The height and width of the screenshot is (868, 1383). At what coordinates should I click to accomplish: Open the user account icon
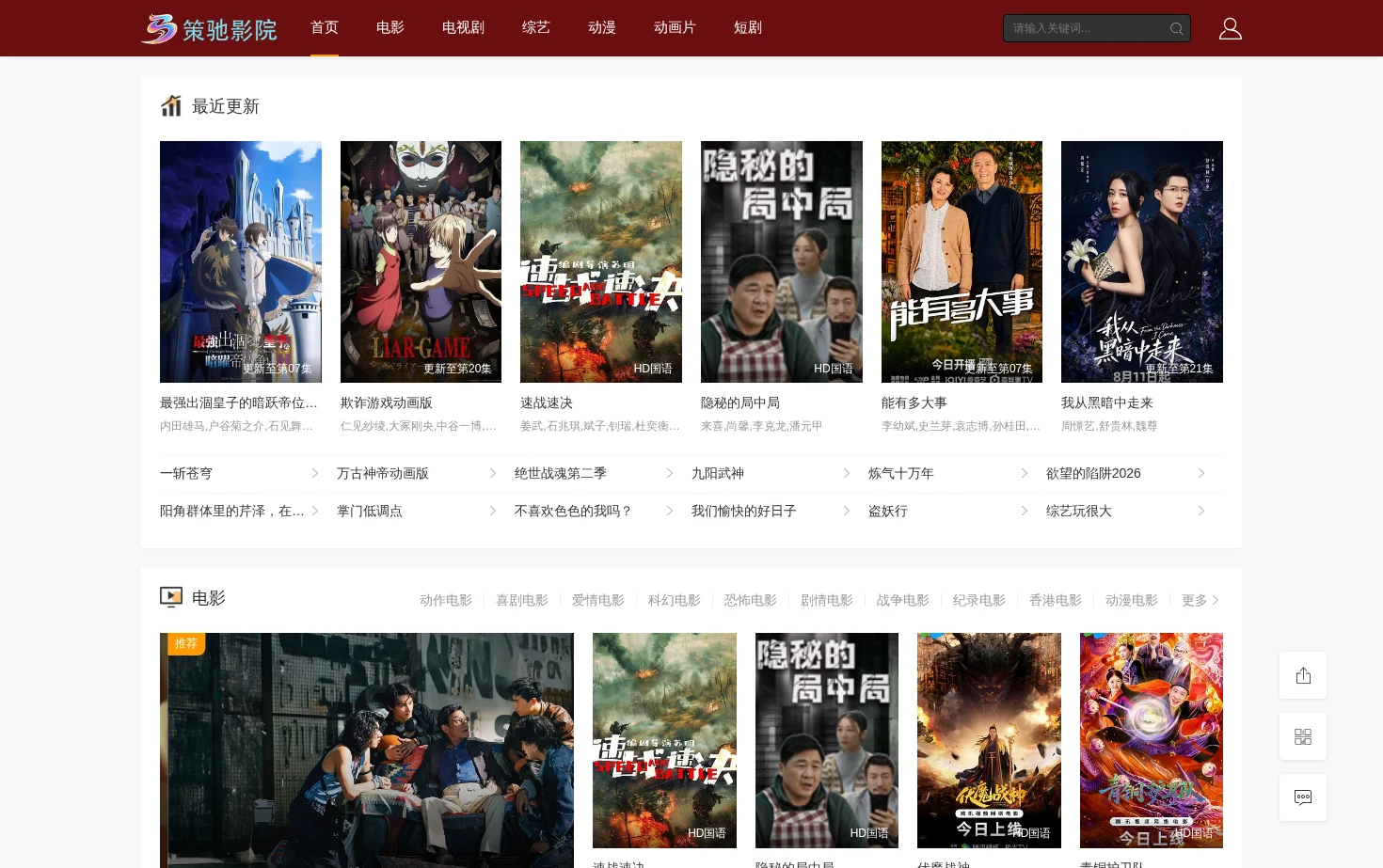coord(1230,28)
